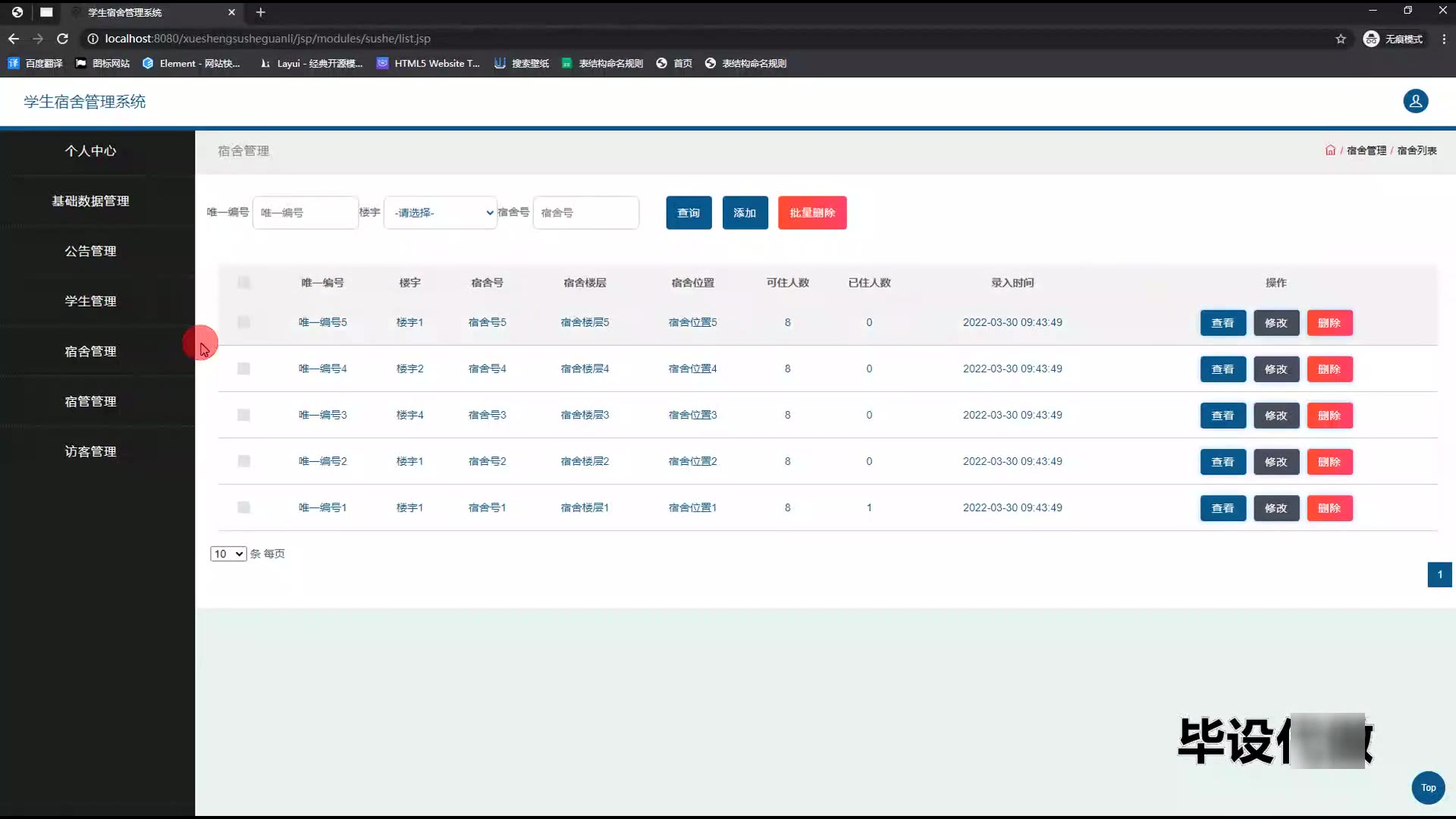Image resolution: width=1456 pixels, height=819 pixels.
Task: Delete the 唯一编号3 row
Action: pos(1329,416)
